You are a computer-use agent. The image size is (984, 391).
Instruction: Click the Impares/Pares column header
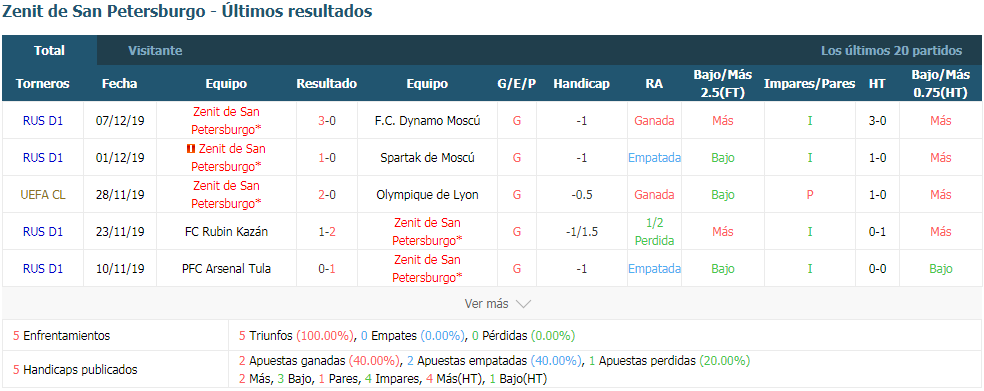[x=810, y=83]
